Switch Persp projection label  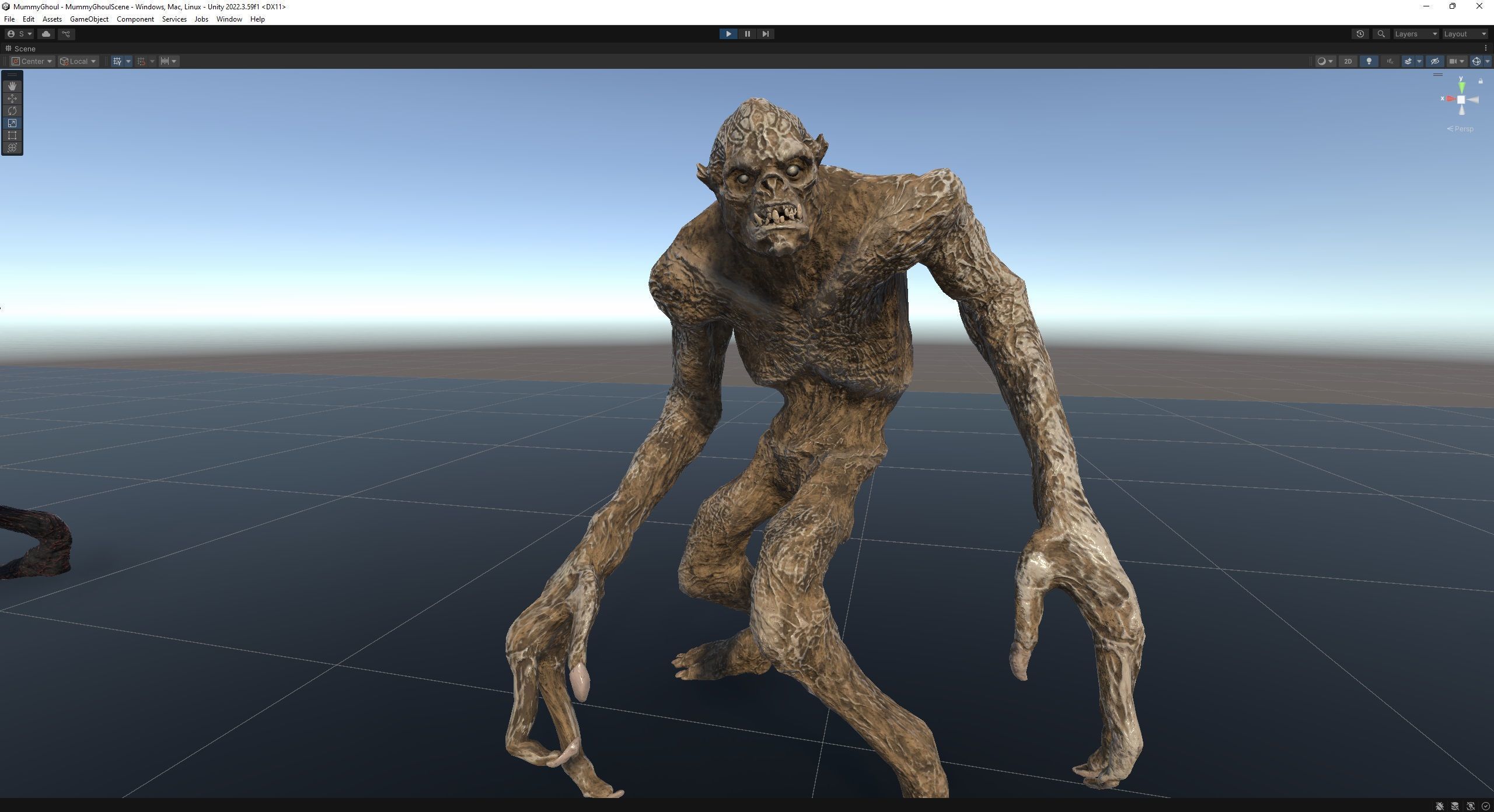pos(1460,129)
